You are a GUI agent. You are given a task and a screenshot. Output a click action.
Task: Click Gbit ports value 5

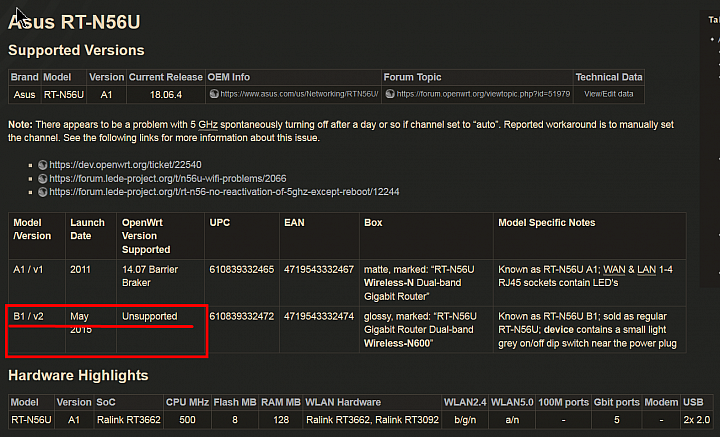pyautogui.click(x=617, y=420)
